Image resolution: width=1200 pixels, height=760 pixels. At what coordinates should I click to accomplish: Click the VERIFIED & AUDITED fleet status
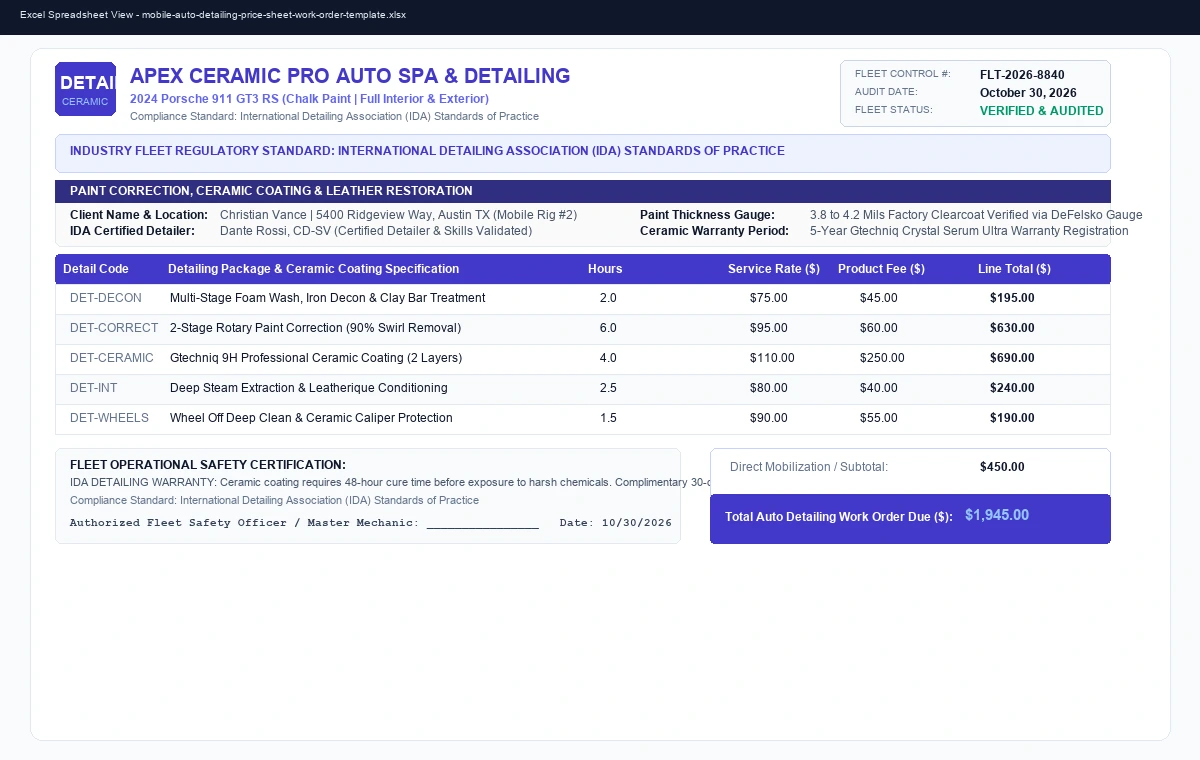point(1042,111)
